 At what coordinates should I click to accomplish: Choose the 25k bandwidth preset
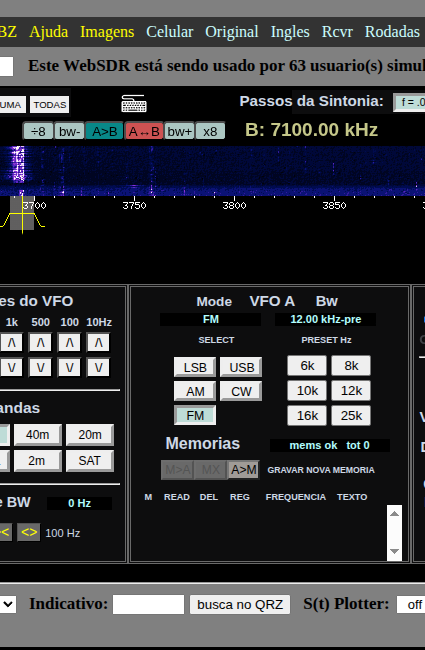click(351, 415)
